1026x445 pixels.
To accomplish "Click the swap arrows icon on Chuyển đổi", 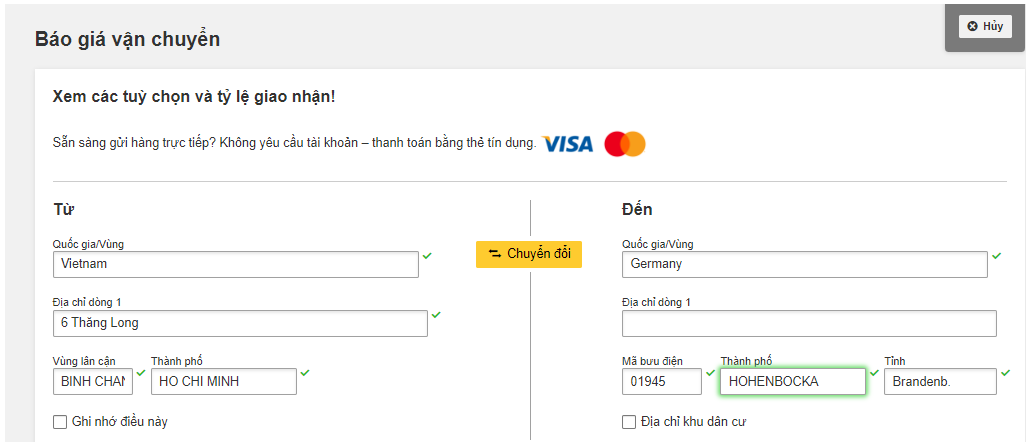I will [494, 254].
